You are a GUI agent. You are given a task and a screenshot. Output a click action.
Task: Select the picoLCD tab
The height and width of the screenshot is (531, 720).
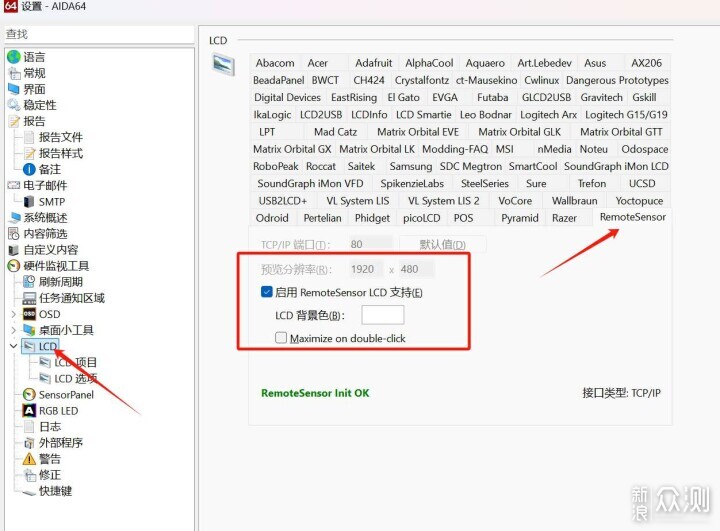tap(421, 218)
